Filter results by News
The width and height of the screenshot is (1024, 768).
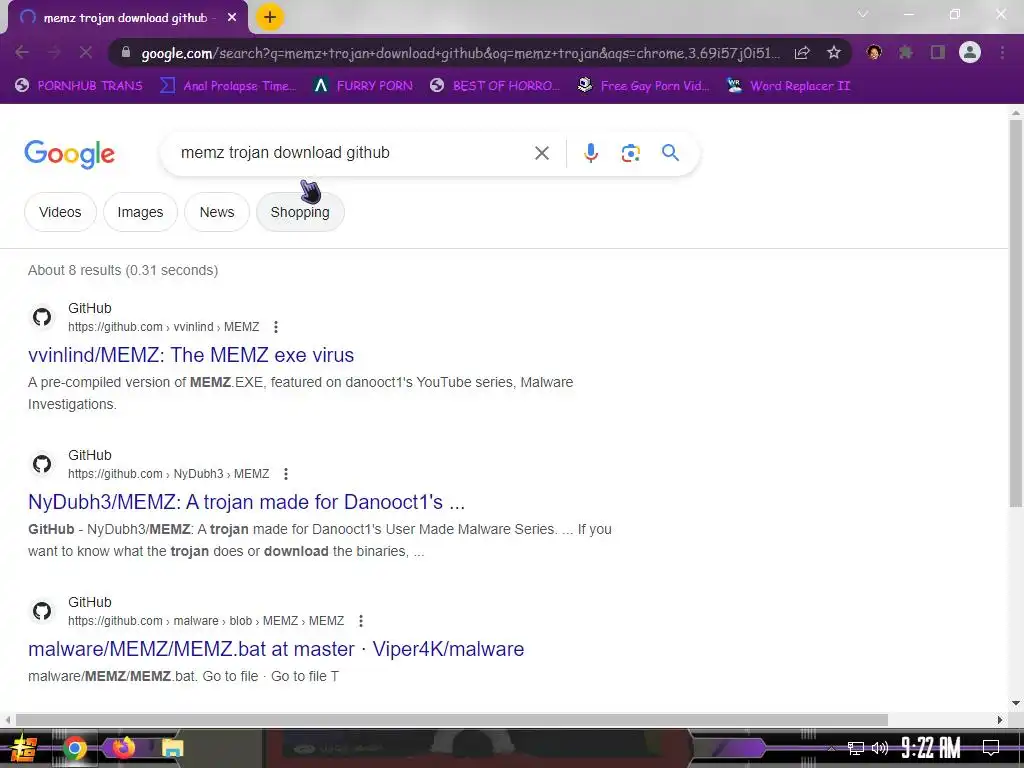click(217, 212)
